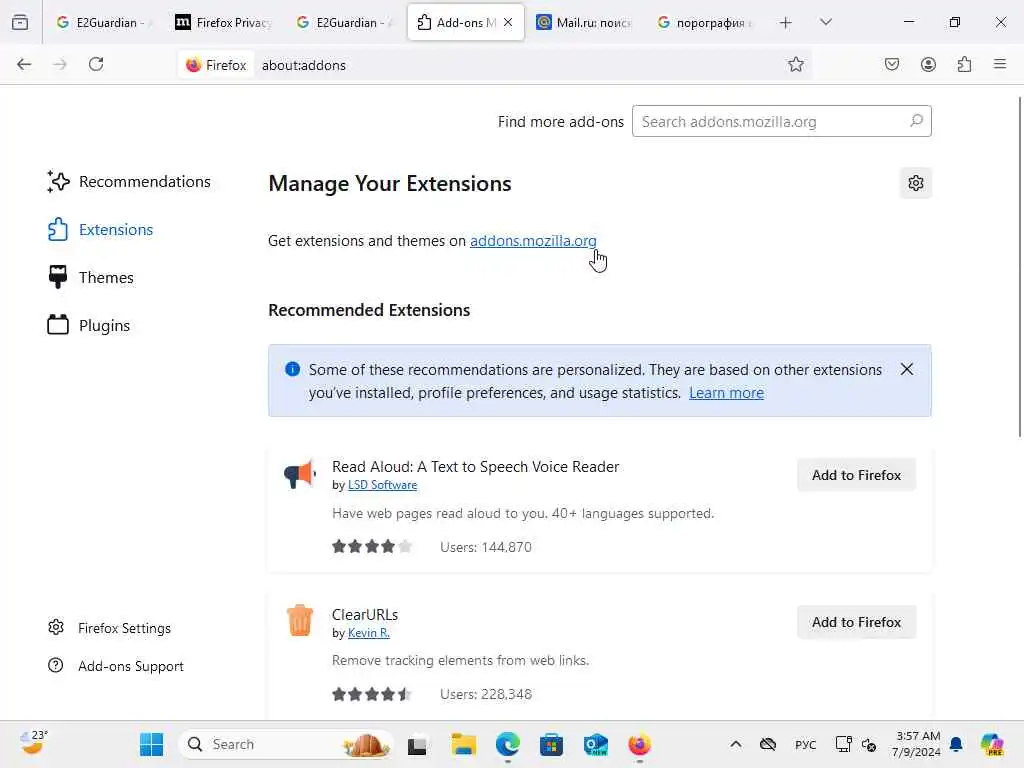The height and width of the screenshot is (768, 1024).
Task: Select Extensions in the sidebar
Action: coord(101,230)
